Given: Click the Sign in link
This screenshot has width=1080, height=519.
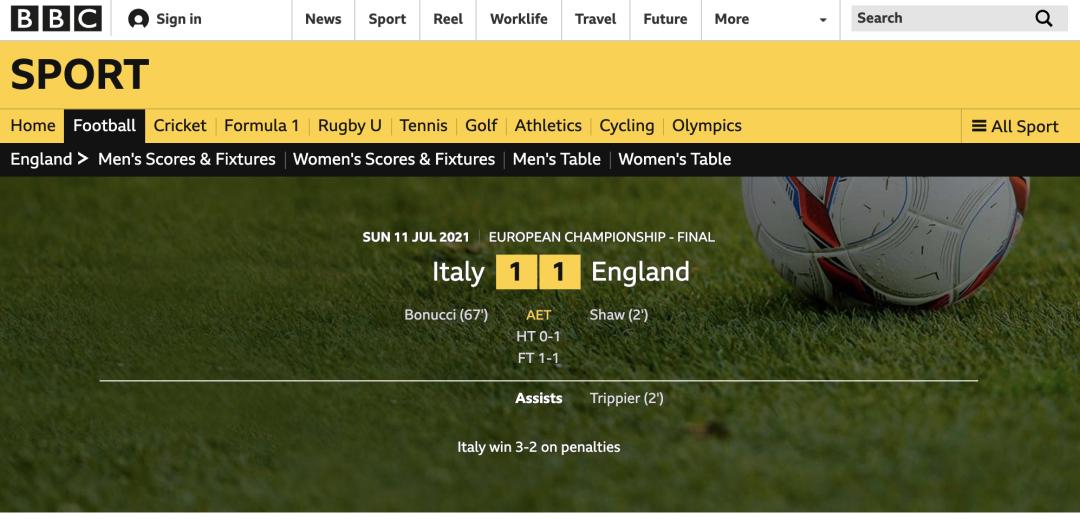Looking at the screenshot, I should point(178,19).
